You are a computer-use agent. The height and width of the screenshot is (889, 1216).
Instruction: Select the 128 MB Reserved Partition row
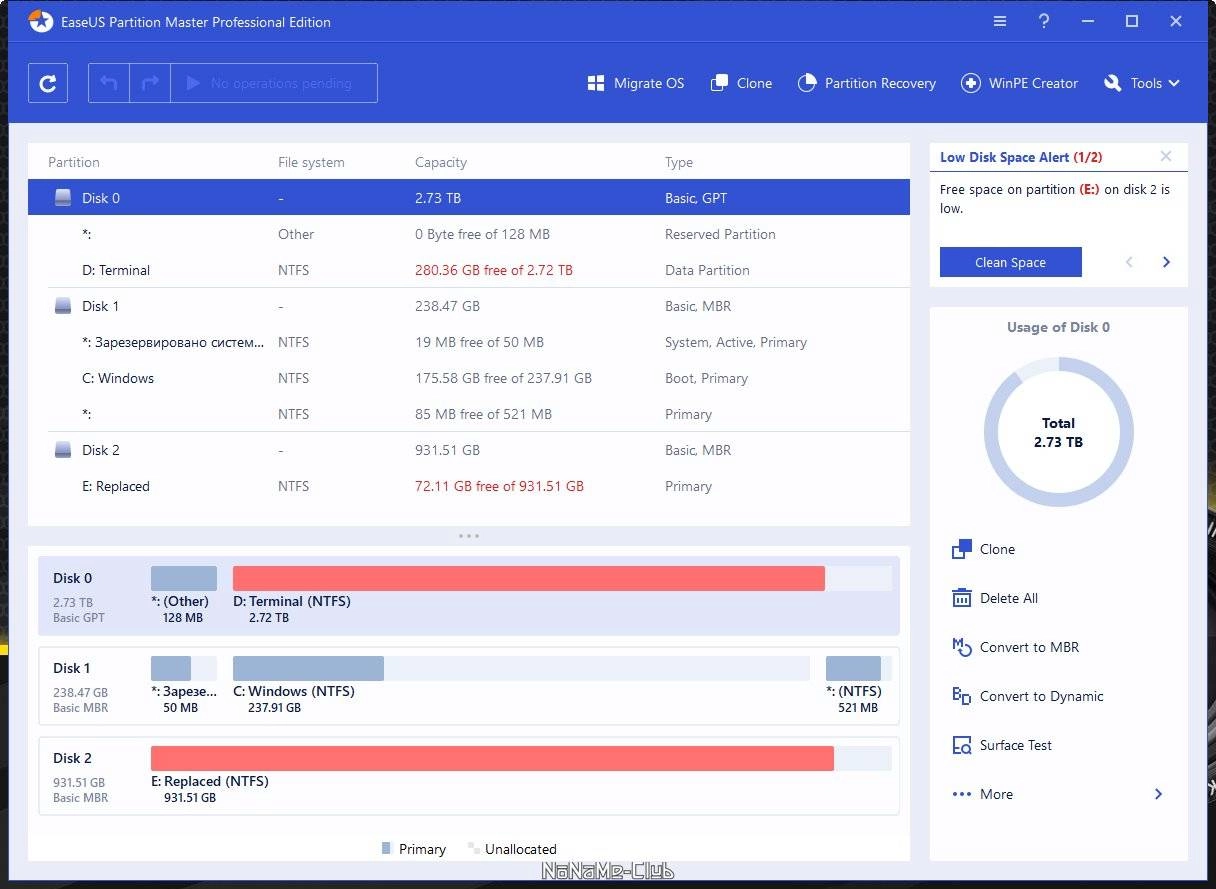[469, 234]
